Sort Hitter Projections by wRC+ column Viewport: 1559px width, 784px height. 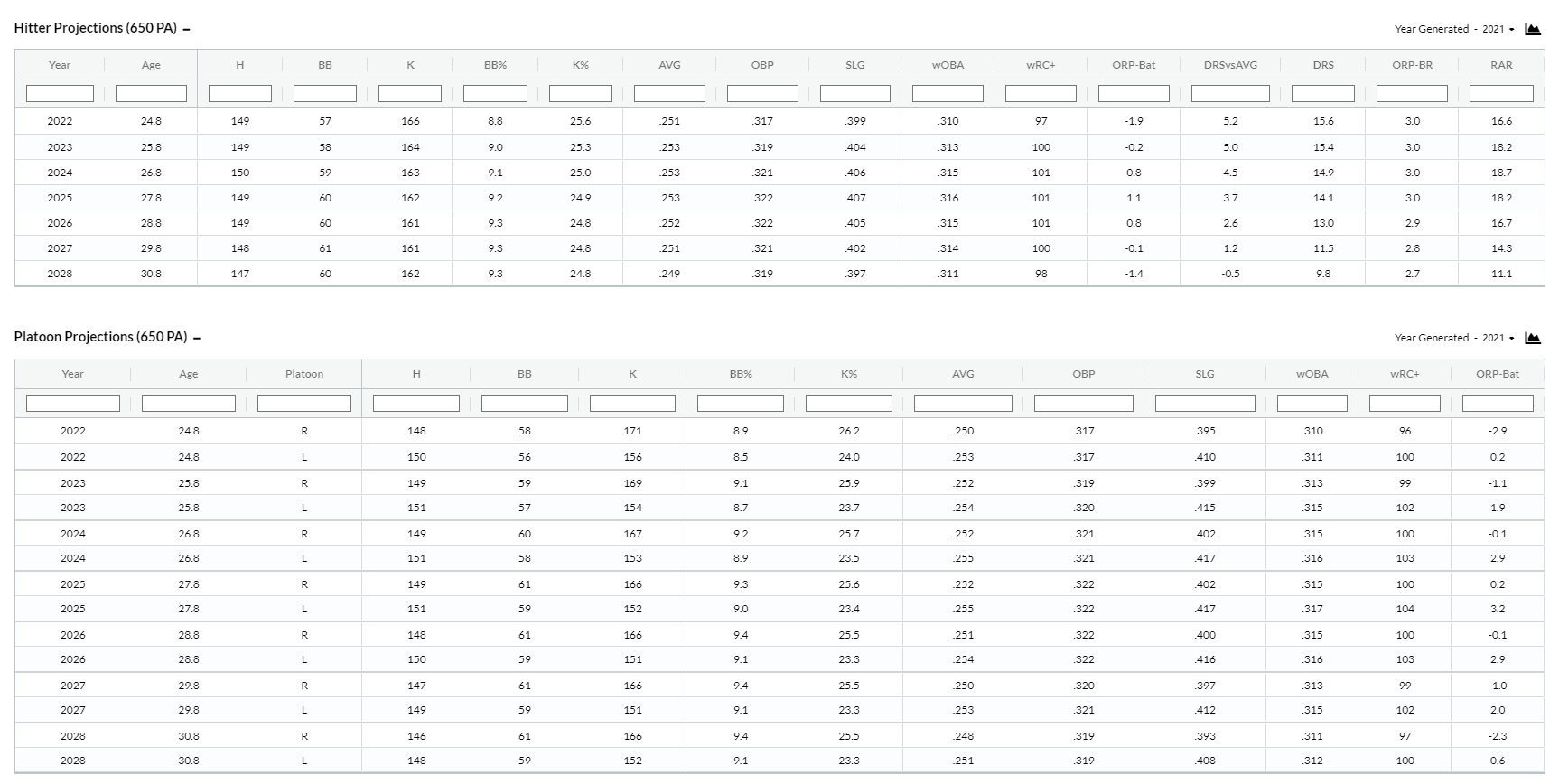coord(1041,65)
